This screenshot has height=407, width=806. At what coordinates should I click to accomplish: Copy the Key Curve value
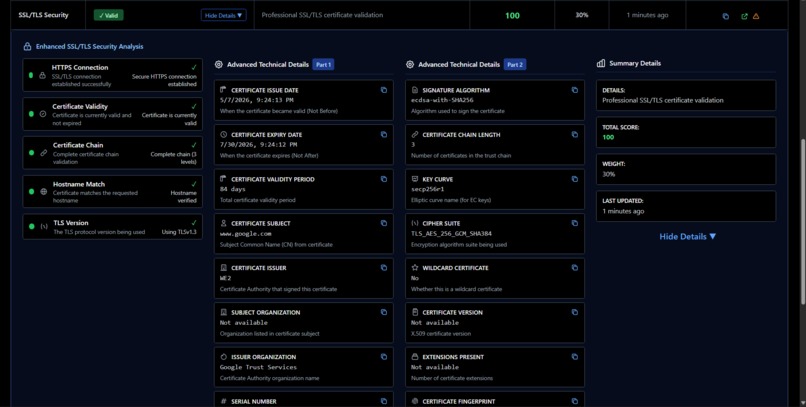point(575,179)
